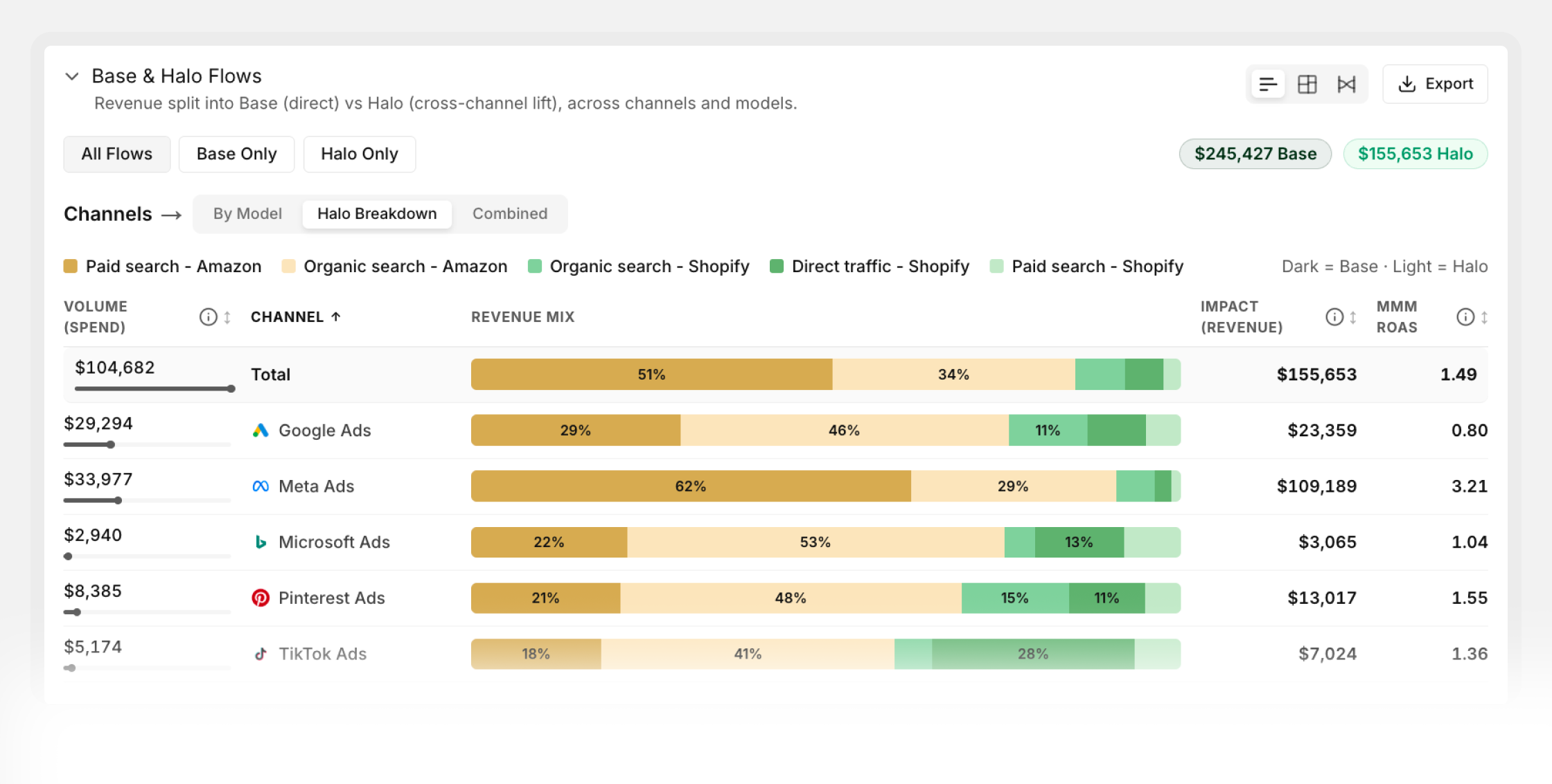
Task: Click the TikTok Ads channel name
Action: [x=323, y=654]
